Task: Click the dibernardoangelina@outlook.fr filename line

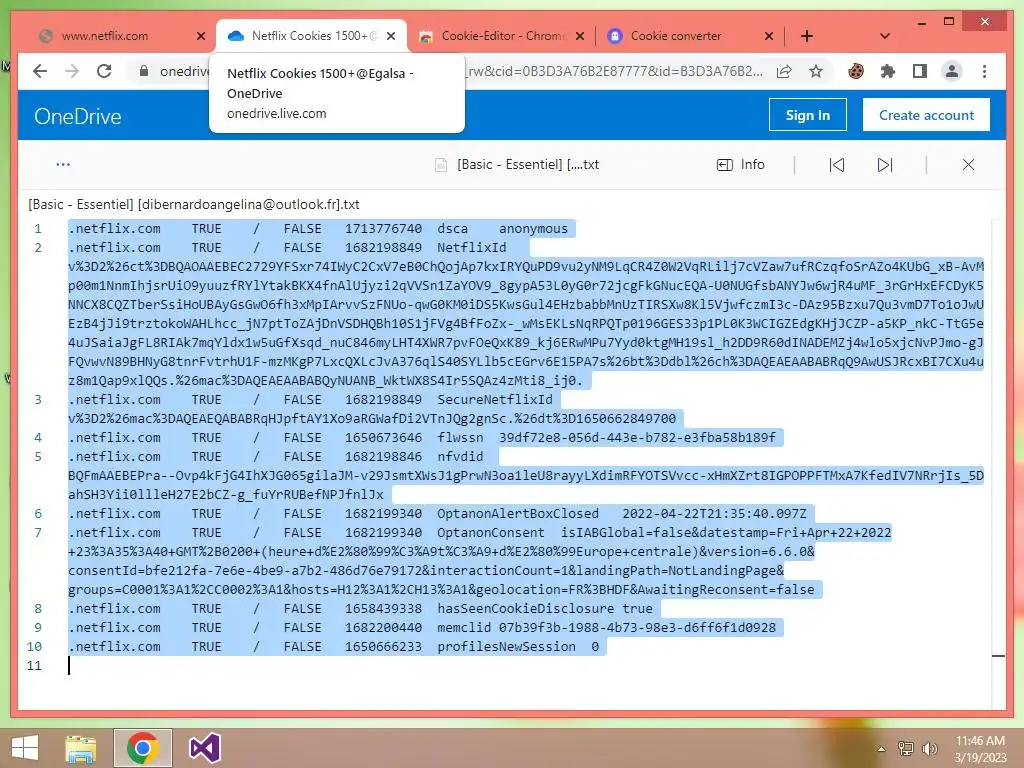Action: 194,204
